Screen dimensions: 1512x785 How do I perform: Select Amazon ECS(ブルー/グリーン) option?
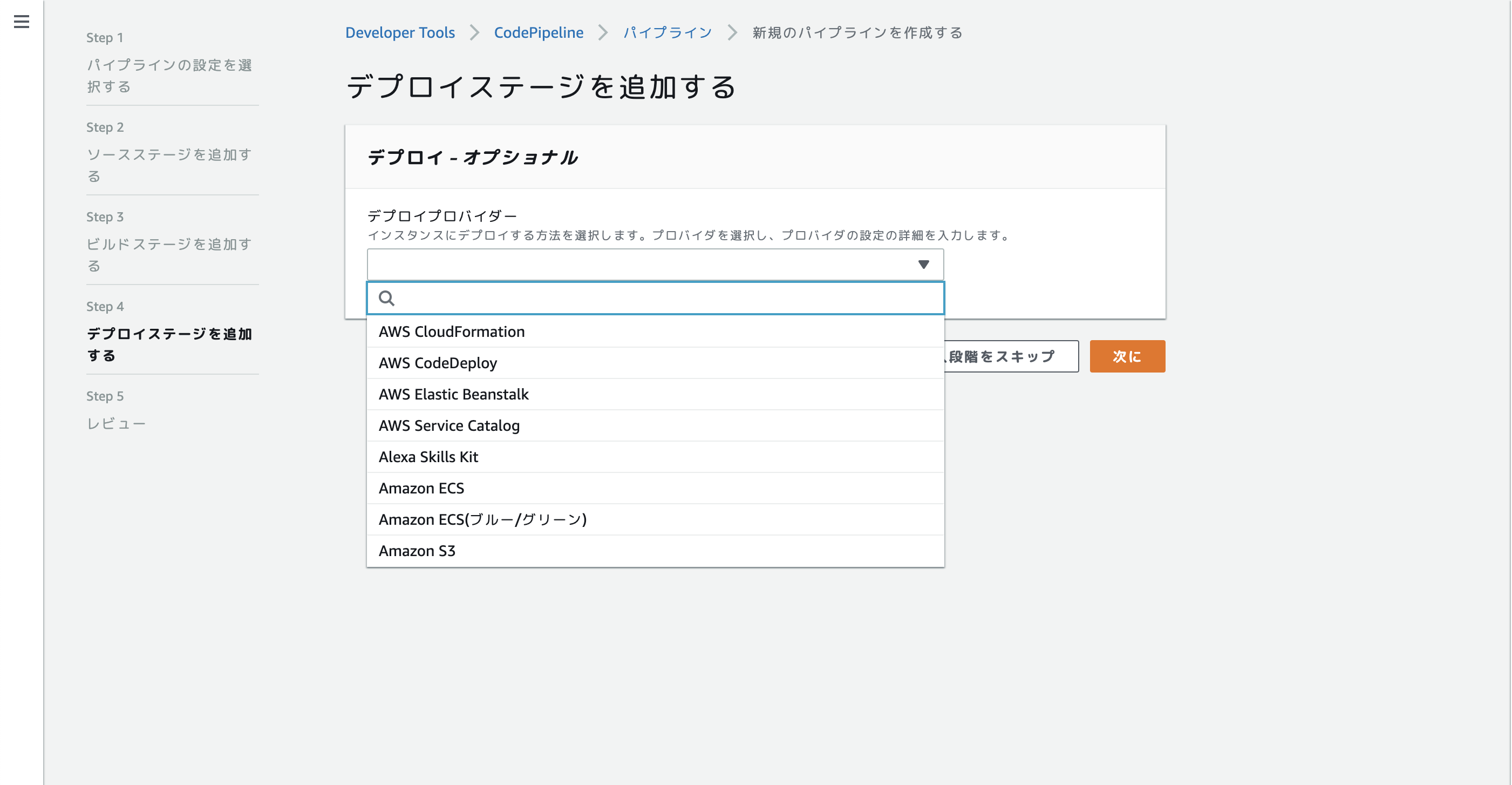pyautogui.click(x=655, y=519)
